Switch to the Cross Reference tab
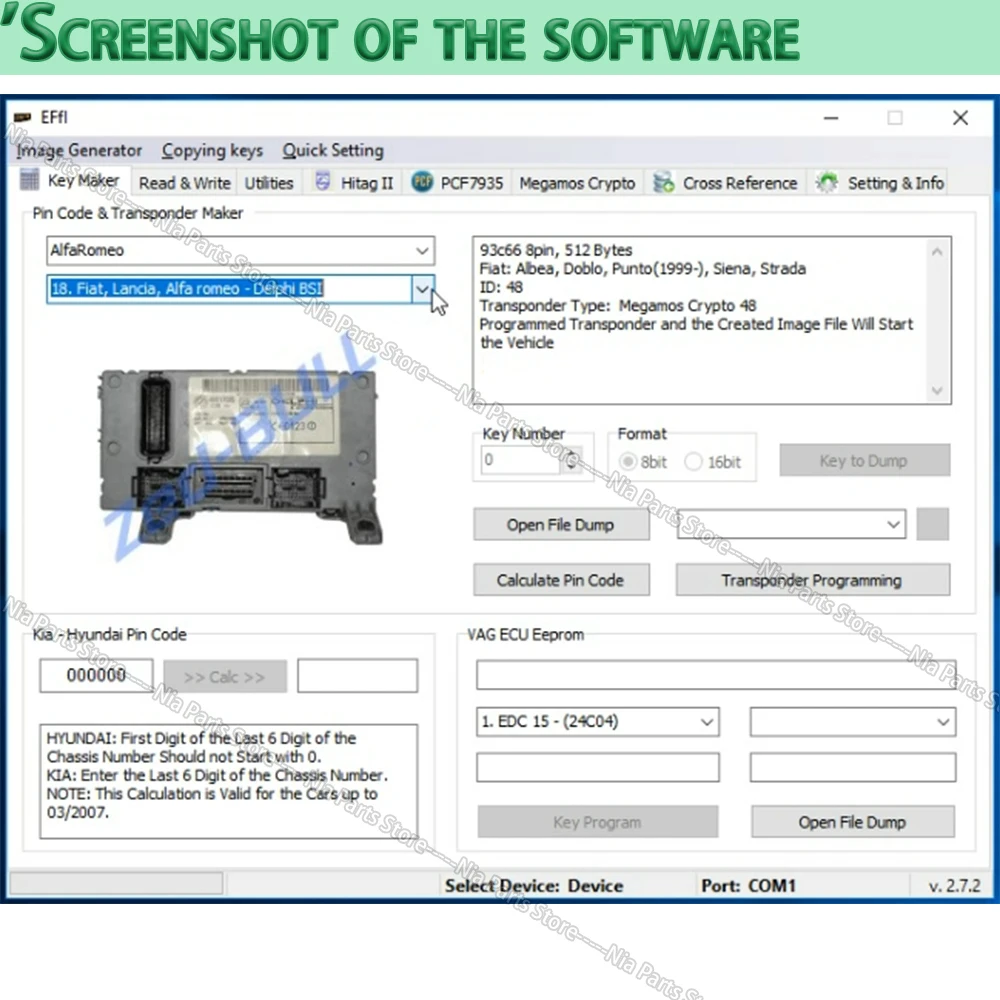The image size is (1000, 1000). (x=725, y=183)
